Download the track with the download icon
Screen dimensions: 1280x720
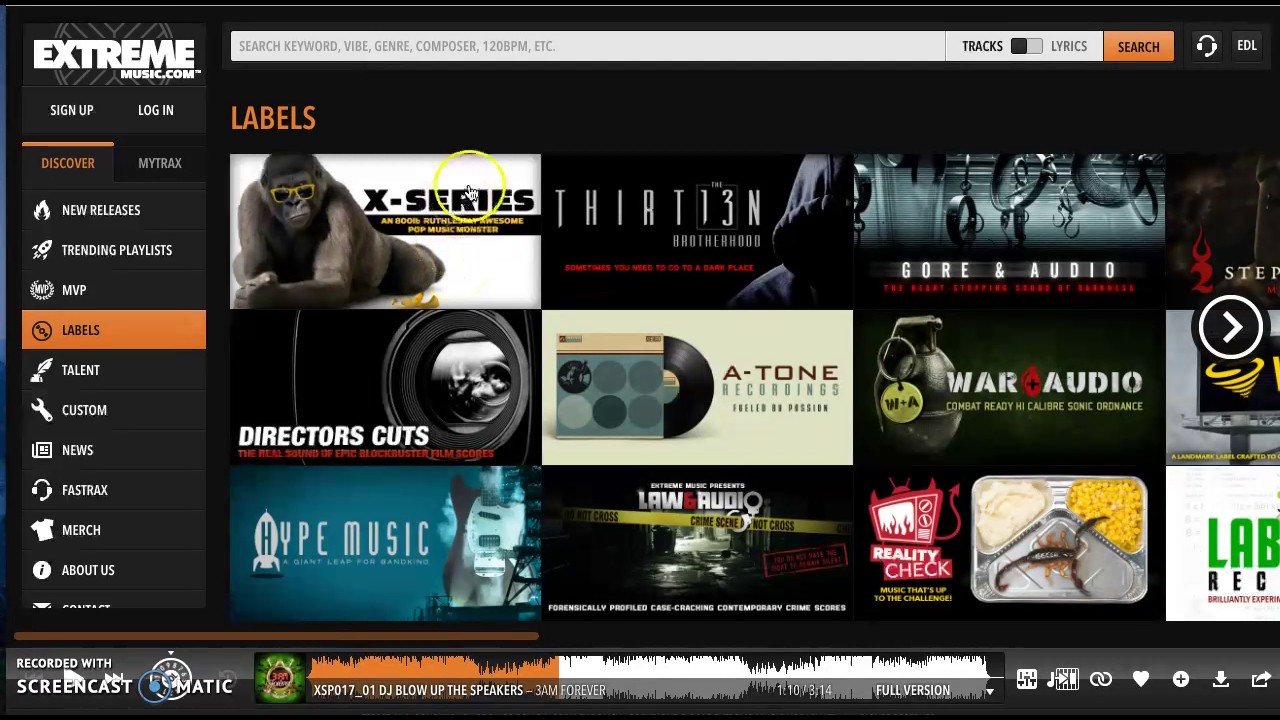point(1221,680)
